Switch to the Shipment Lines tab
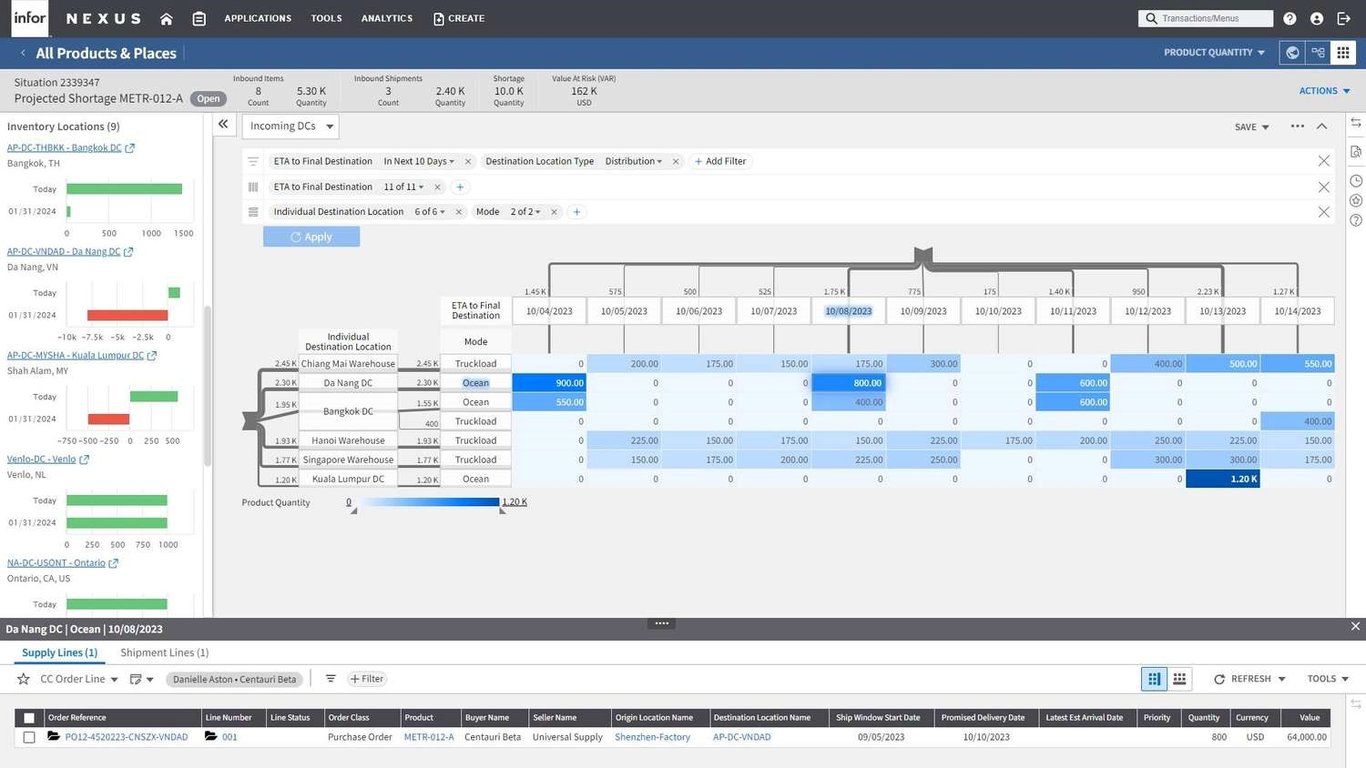This screenshot has width=1366, height=768. [x=163, y=652]
